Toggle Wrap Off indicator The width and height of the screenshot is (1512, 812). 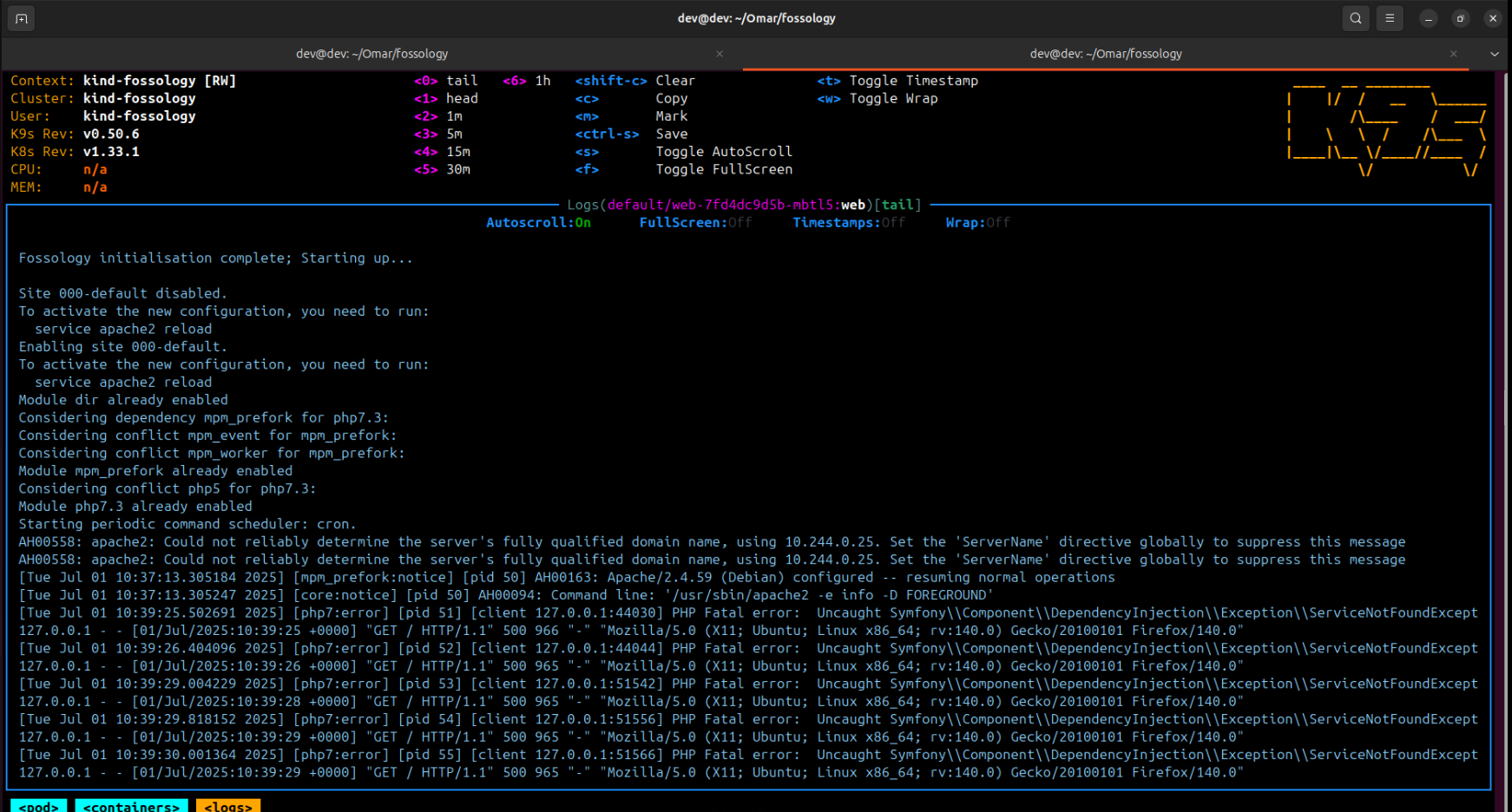click(x=977, y=223)
